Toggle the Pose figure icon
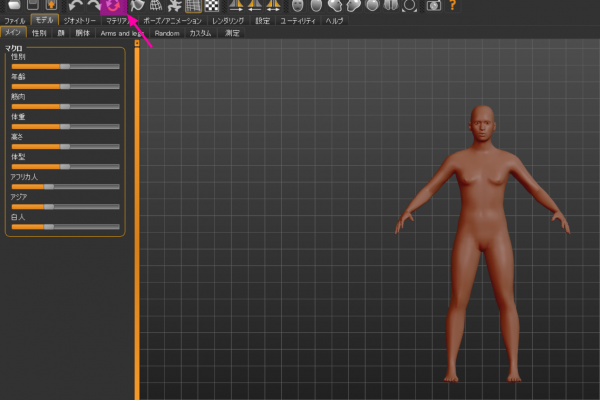 pos(174,5)
